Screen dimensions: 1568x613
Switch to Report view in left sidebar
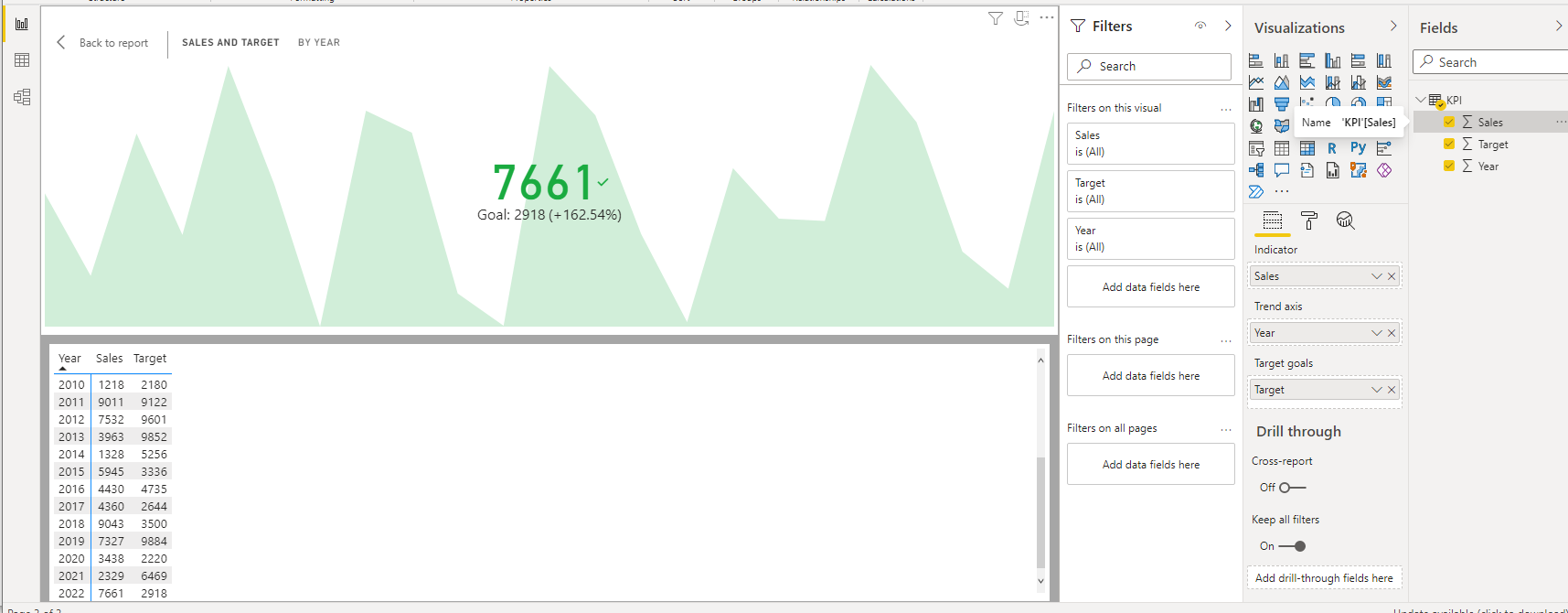(22, 24)
